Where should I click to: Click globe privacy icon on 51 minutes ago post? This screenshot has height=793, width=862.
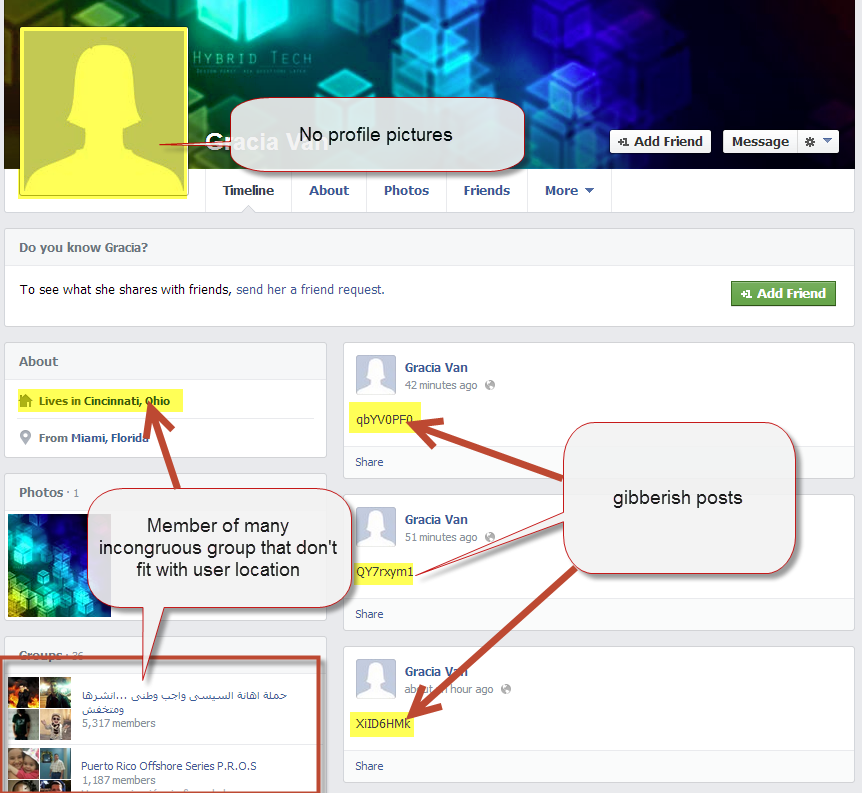pos(490,537)
